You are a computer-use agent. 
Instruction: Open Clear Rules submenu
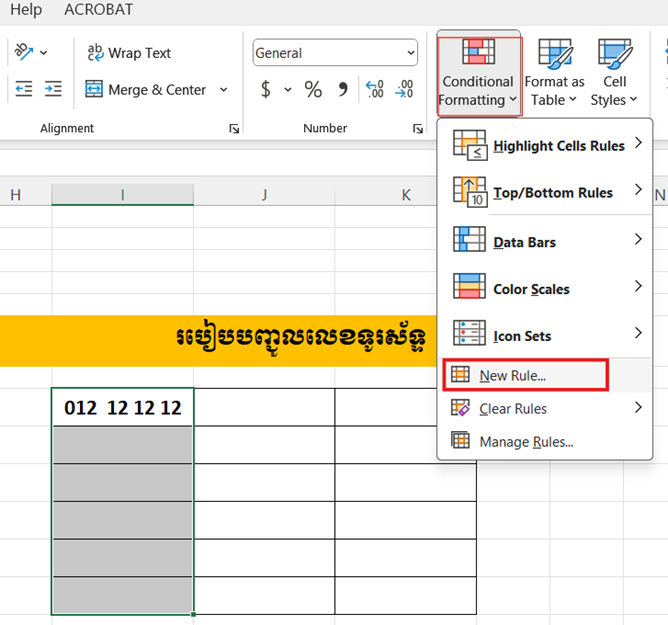point(545,409)
